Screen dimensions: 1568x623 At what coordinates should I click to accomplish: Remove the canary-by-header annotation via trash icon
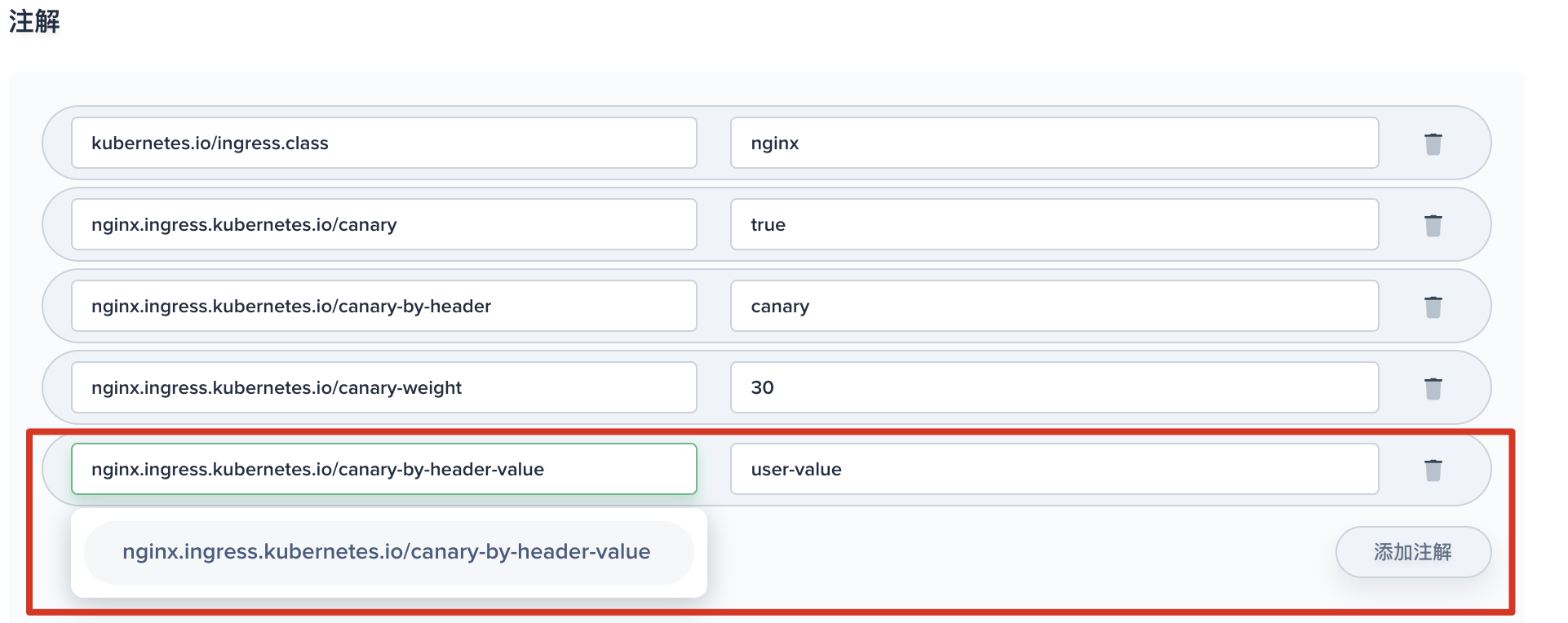click(1433, 307)
